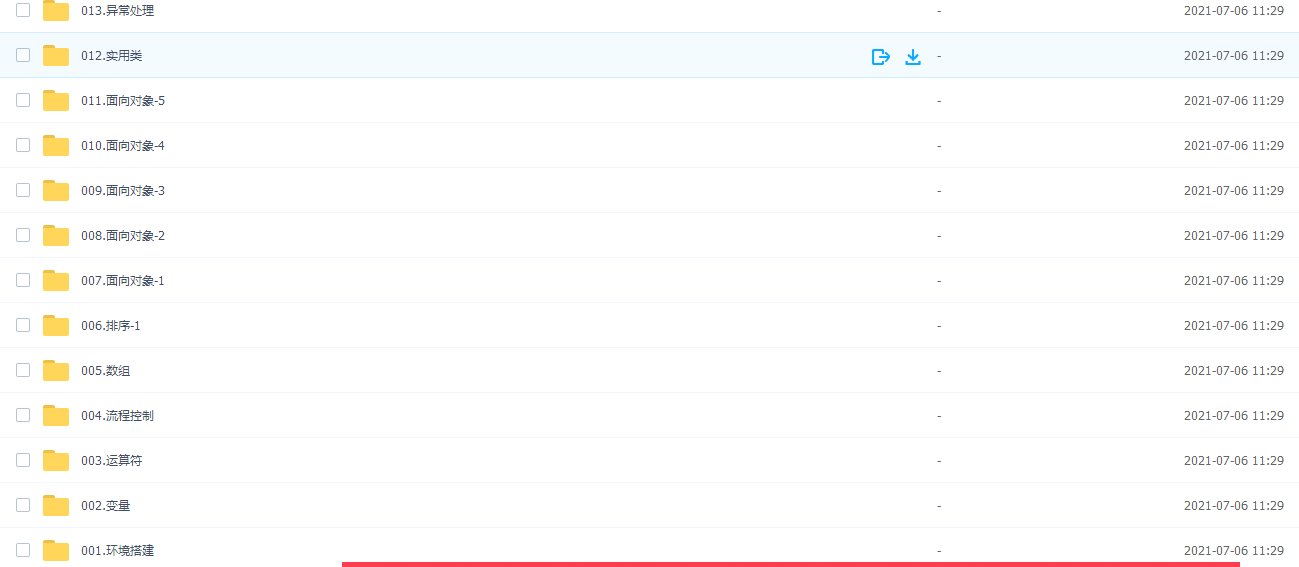1299x567 pixels.
Task: Check the box for 013.异常处理
Action: point(23,10)
